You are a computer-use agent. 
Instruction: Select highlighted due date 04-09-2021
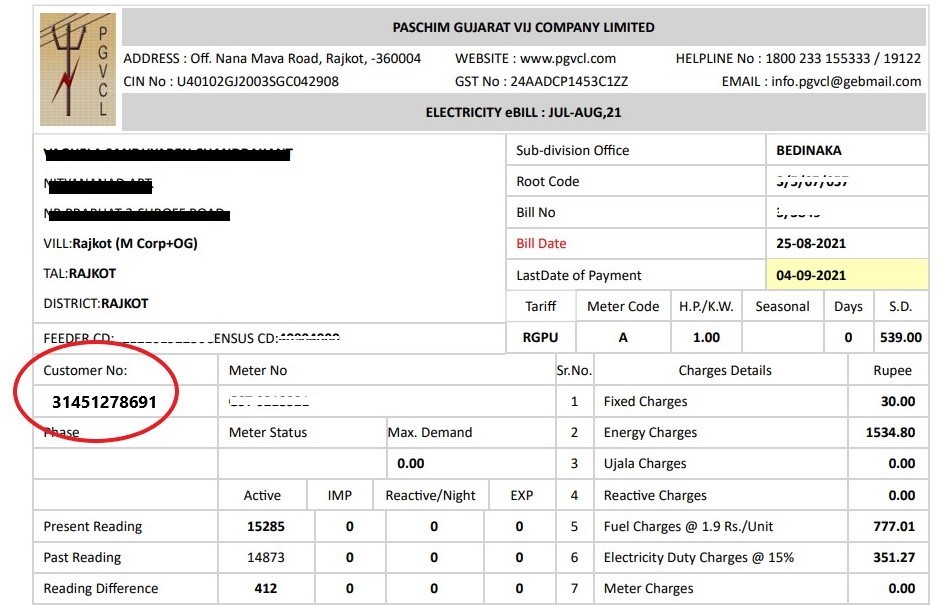811,275
